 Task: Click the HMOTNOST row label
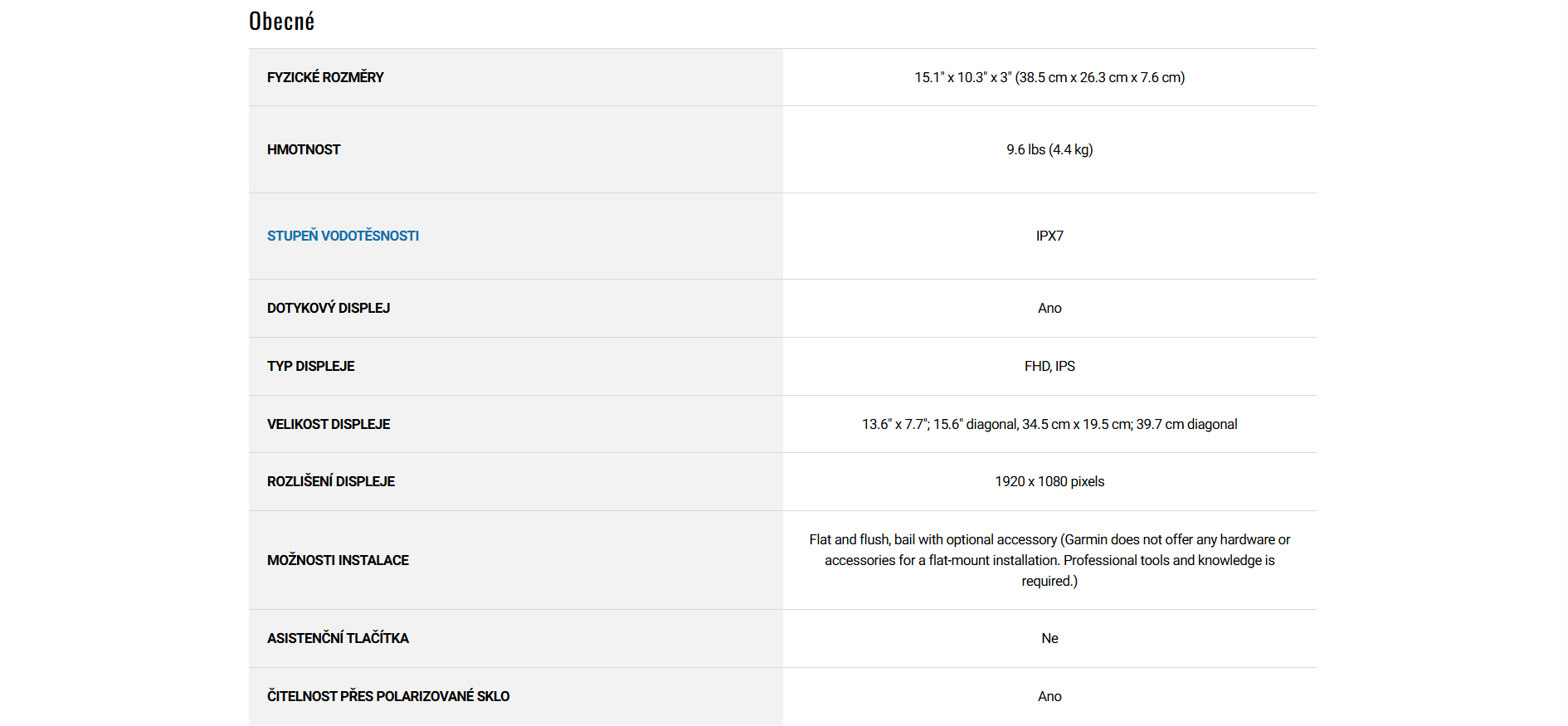304,149
